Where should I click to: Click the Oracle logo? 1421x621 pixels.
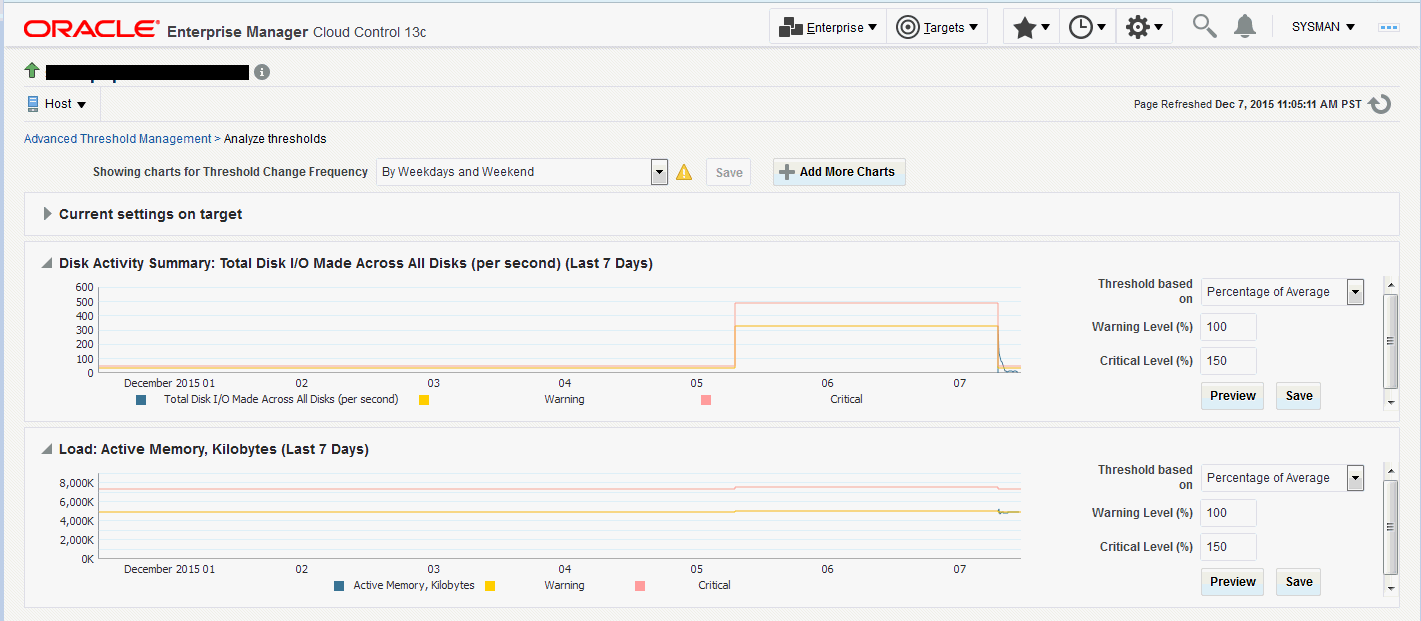91,28
